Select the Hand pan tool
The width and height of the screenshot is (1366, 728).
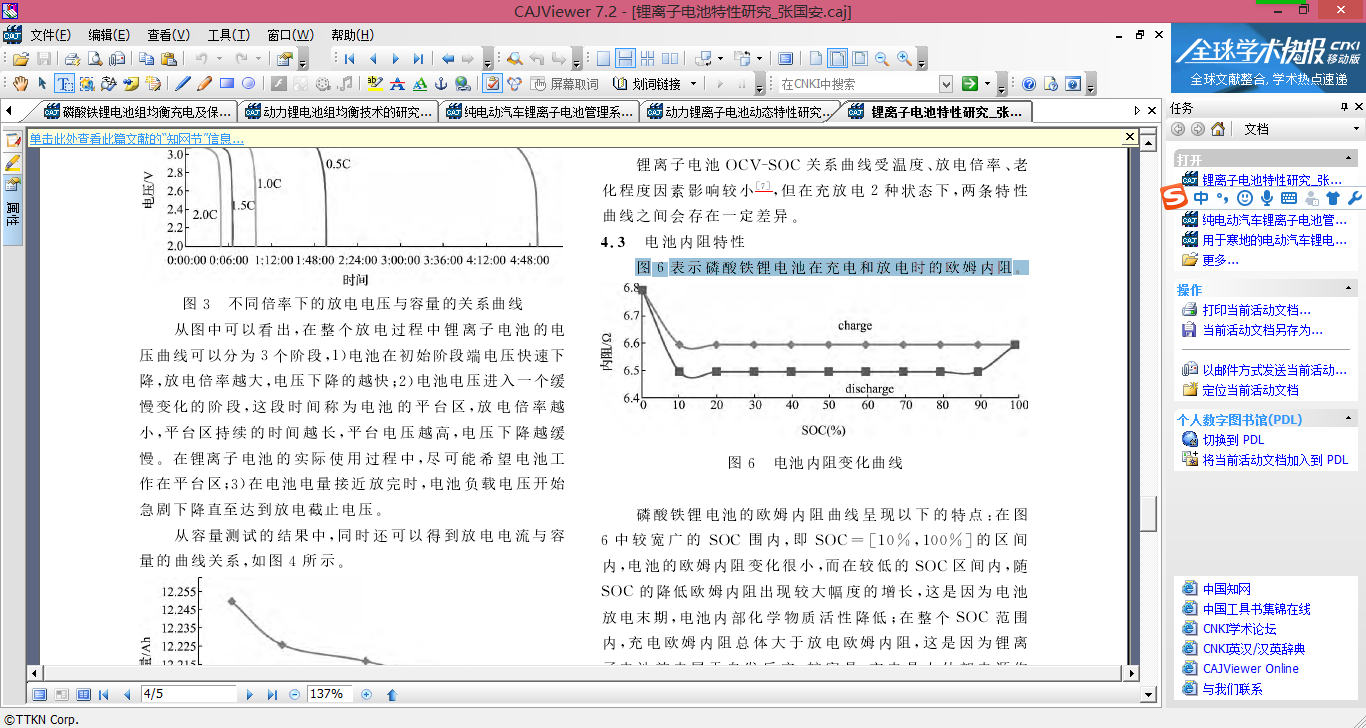click(21, 84)
